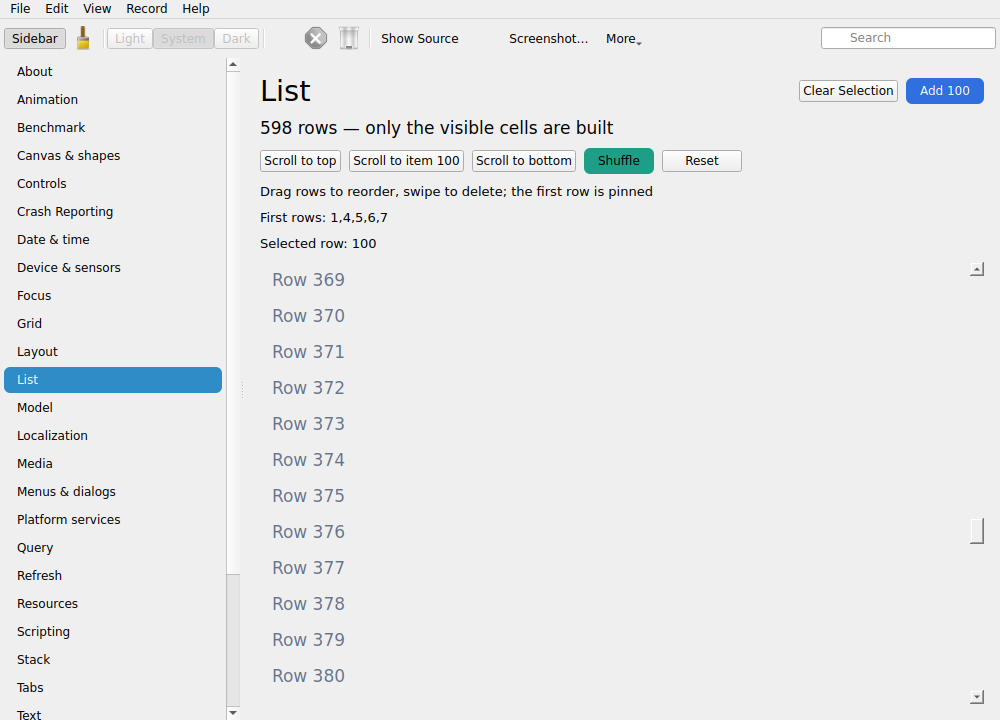Image resolution: width=1000 pixels, height=720 pixels.
Task: Open Controls in the sidebar
Action: [x=113, y=184]
